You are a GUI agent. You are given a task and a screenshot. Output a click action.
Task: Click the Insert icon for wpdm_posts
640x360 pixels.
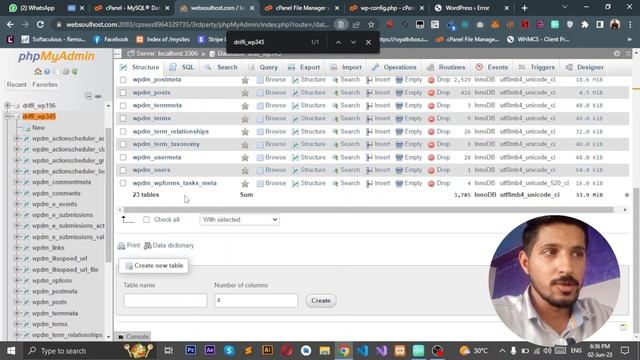click(369, 93)
